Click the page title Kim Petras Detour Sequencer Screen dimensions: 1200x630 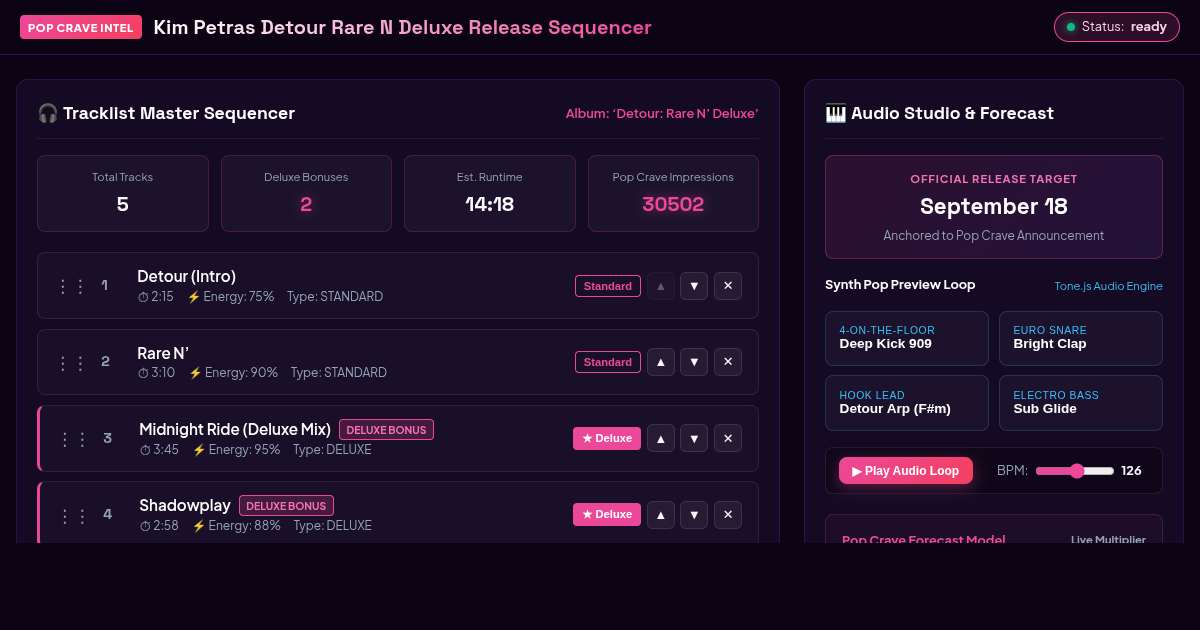coord(402,27)
